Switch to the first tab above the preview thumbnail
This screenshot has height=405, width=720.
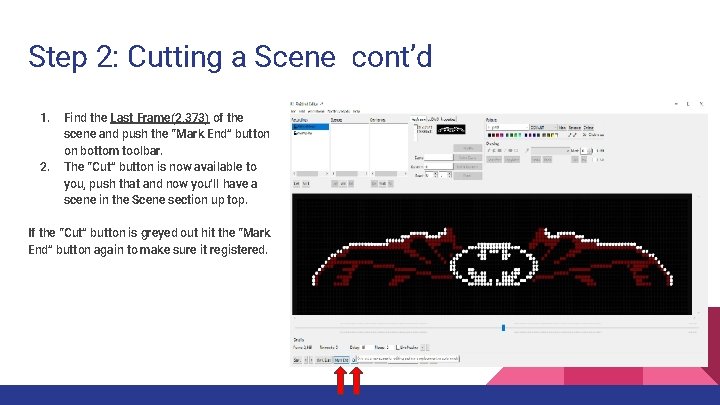418,119
